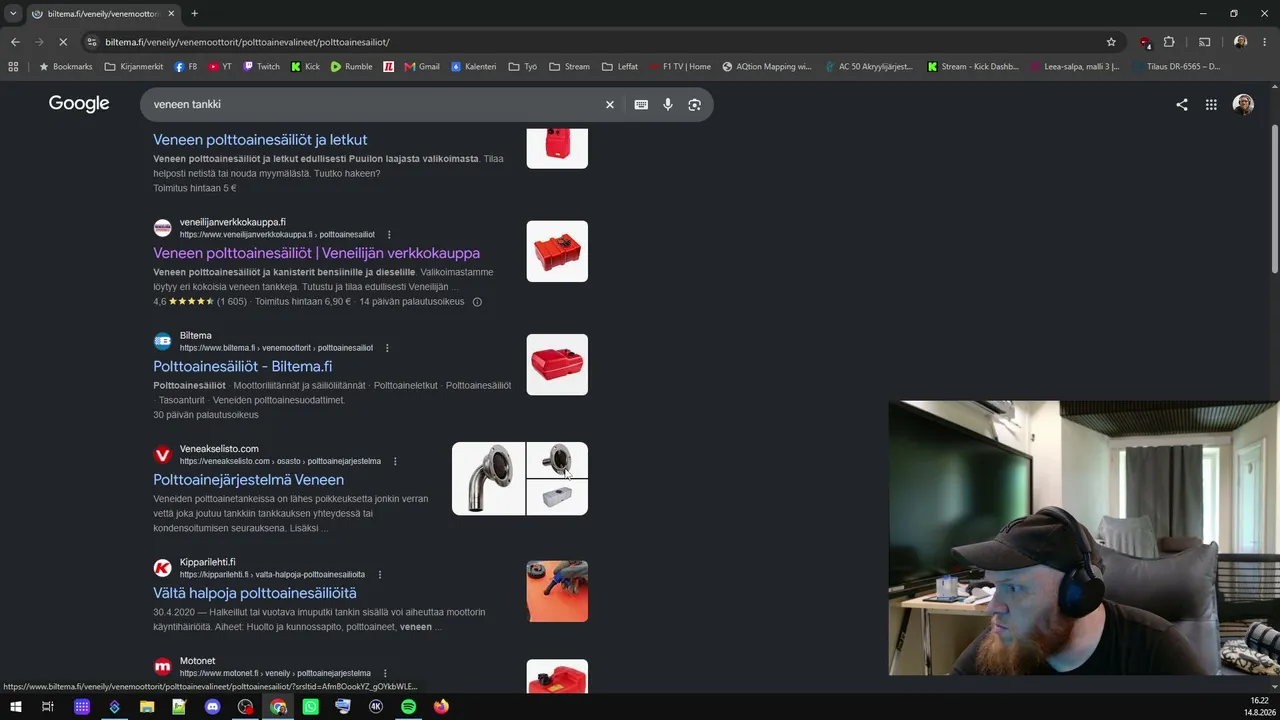Open Veneilijän verkkokauppa polttoainesäiliöt result title

(x=316, y=253)
